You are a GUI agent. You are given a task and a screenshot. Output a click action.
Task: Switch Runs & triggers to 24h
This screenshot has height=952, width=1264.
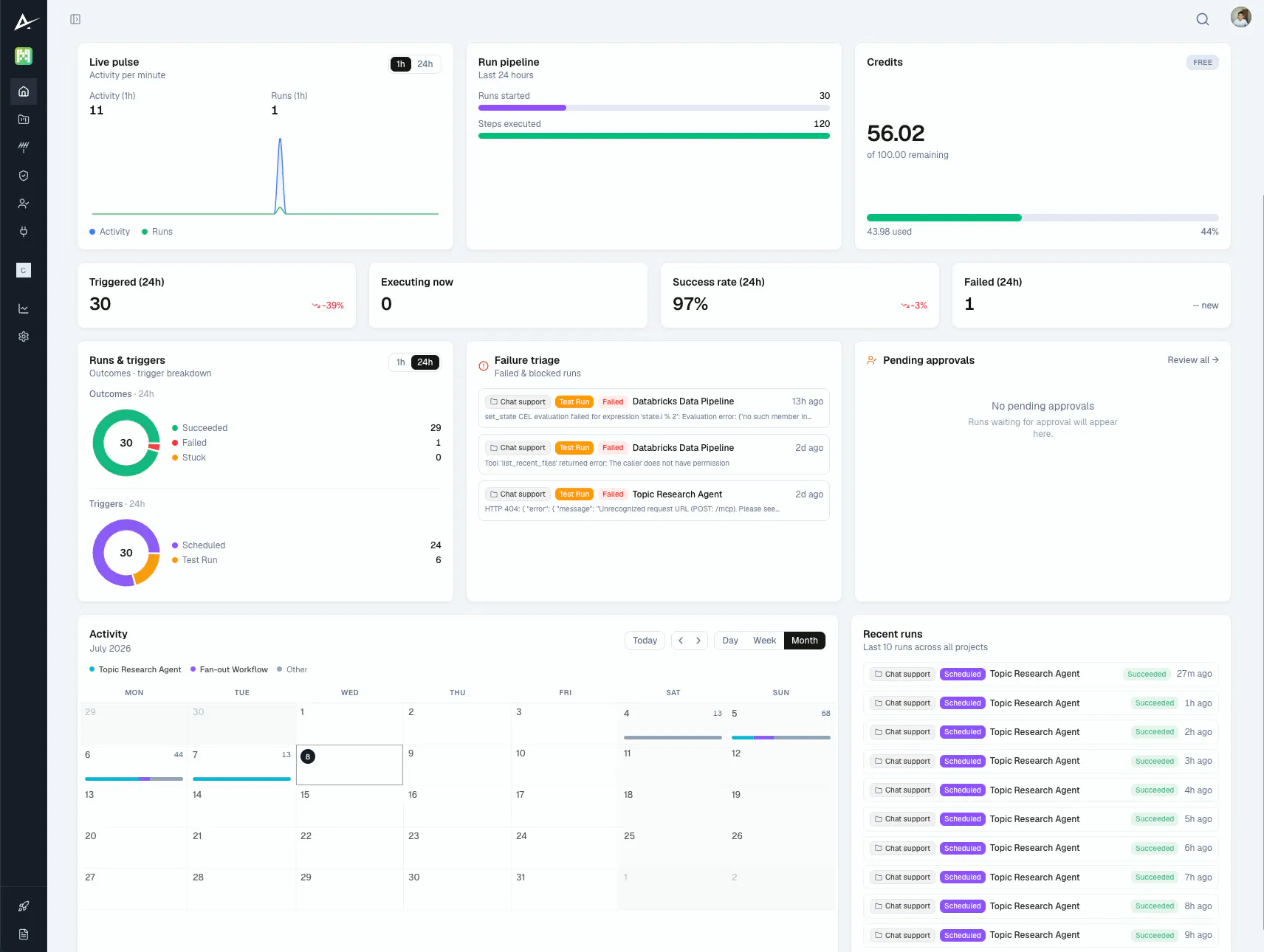coord(425,362)
